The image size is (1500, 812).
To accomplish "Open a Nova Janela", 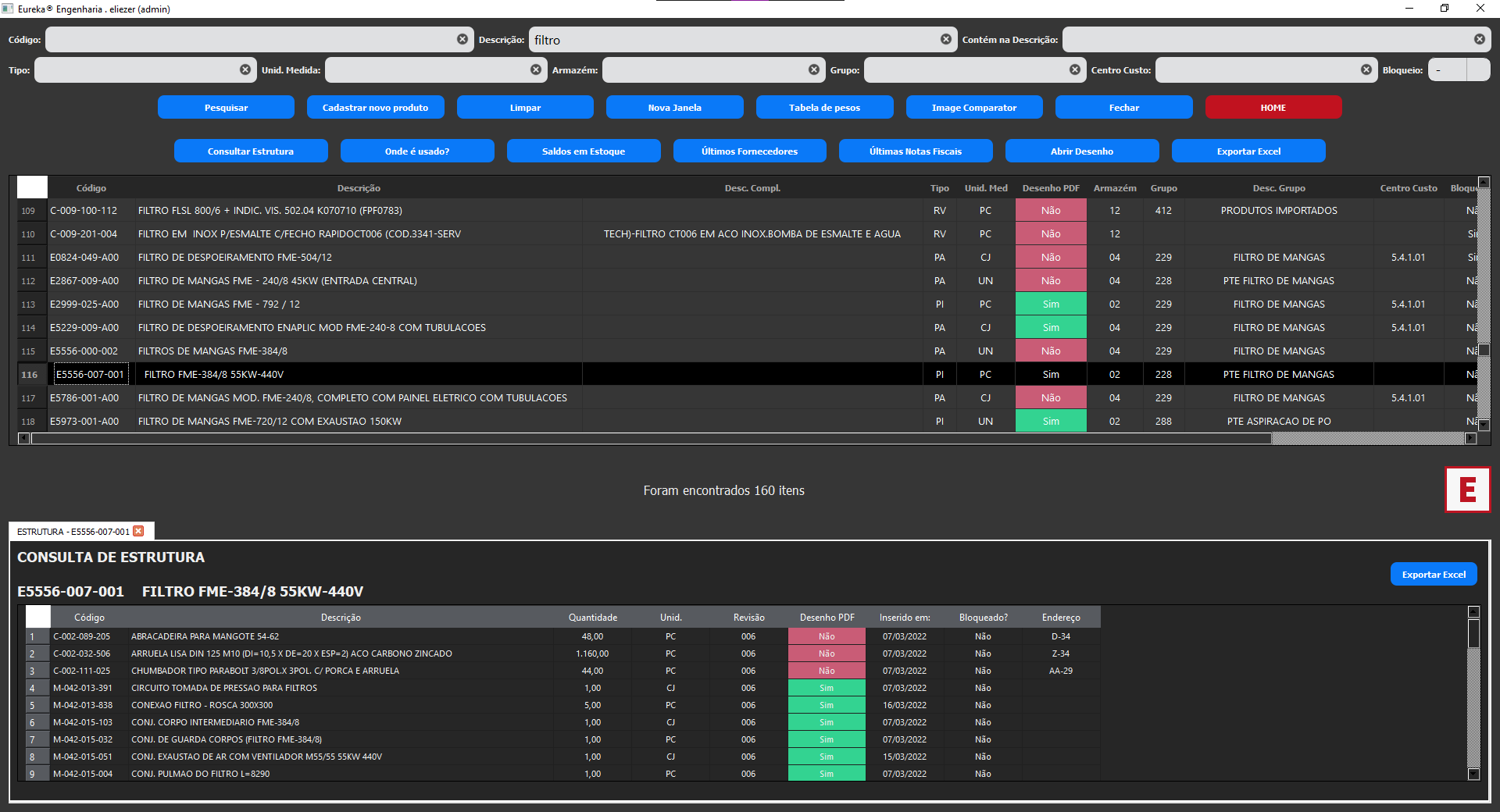I will coord(674,107).
